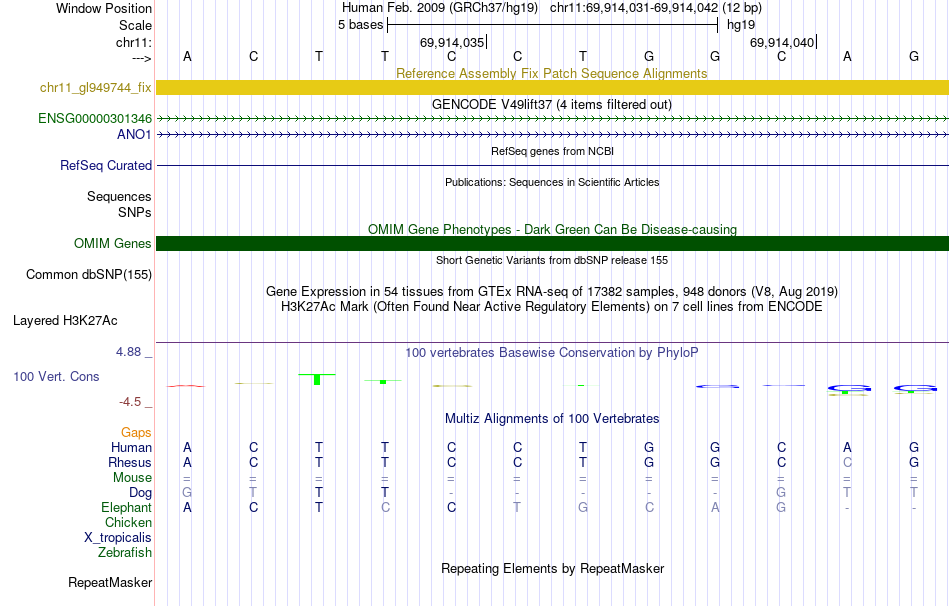
Task: Click the GTEx Gene Expression track title
Action: point(552,292)
